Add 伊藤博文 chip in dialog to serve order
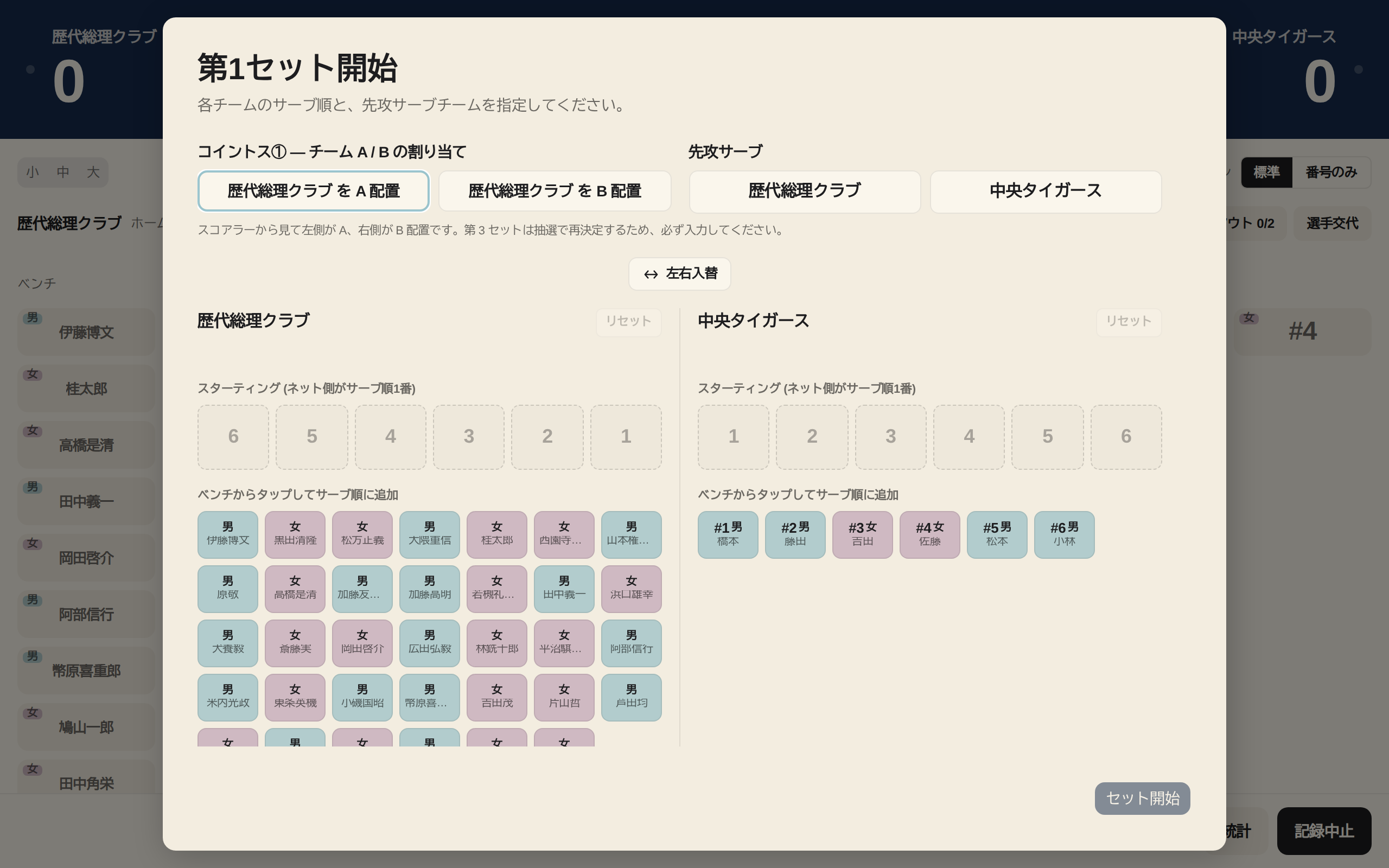This screenshot has width=1389, height=868. click(228, 534)
